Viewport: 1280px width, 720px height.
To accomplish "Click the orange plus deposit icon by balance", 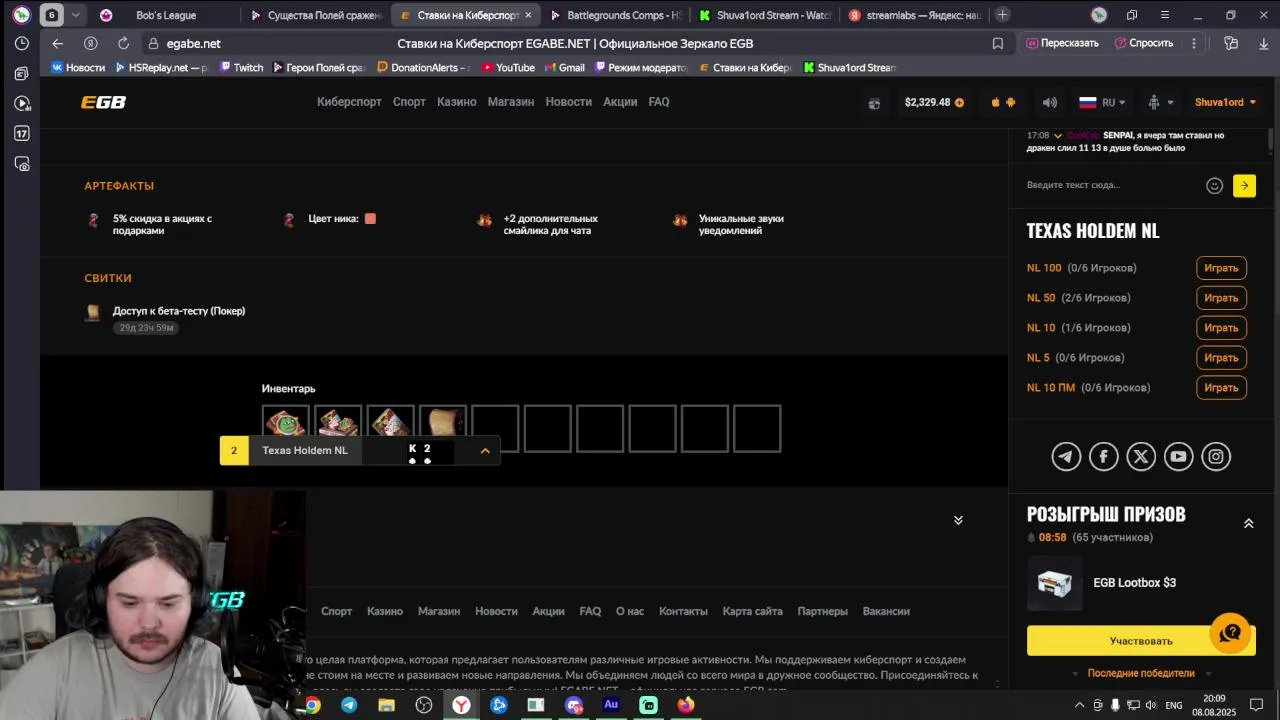I will coord(960,102).
